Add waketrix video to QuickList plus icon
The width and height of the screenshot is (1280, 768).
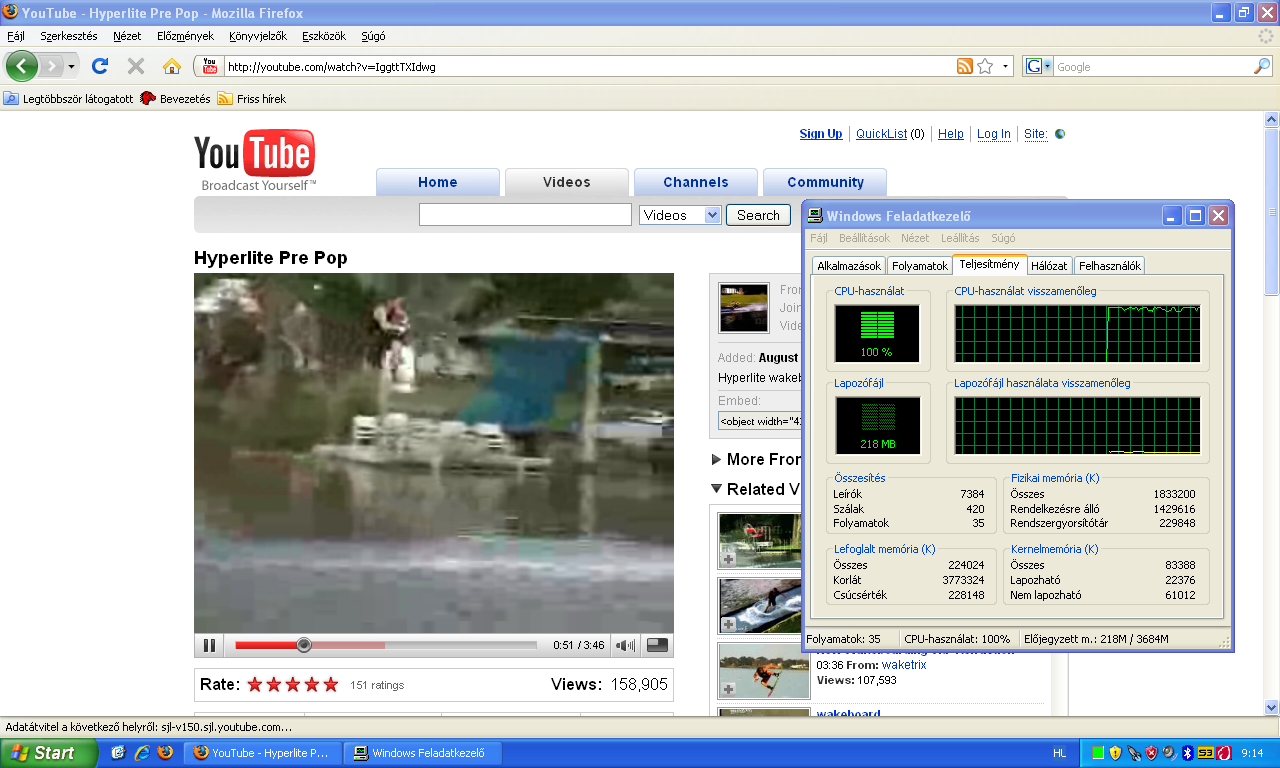(728, 690)
